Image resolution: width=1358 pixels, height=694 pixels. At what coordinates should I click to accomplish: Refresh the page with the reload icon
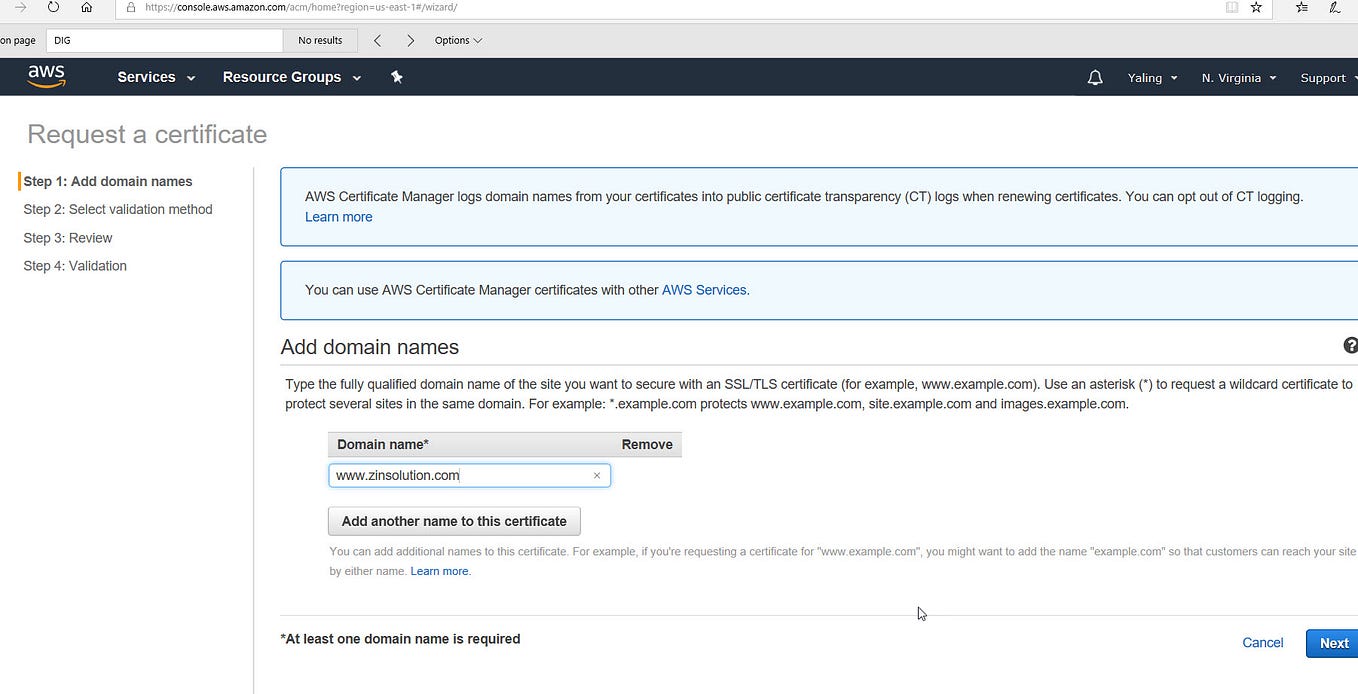pos(53,7)
